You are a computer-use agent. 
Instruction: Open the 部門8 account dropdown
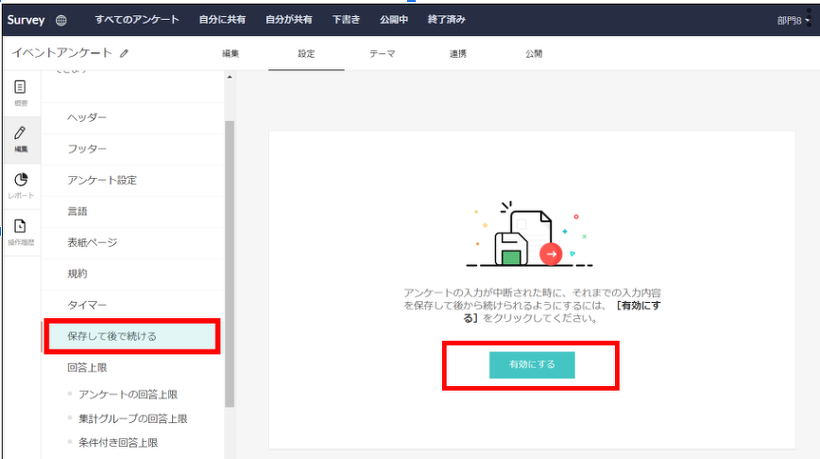pos(794,20)
